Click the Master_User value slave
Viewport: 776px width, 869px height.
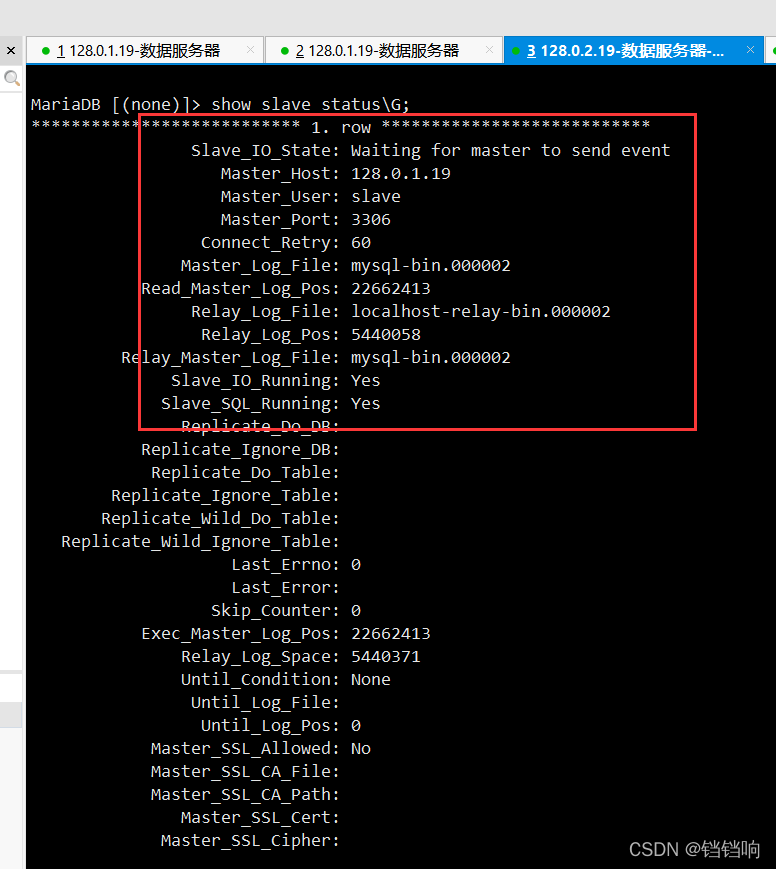[x=376, y=196]
